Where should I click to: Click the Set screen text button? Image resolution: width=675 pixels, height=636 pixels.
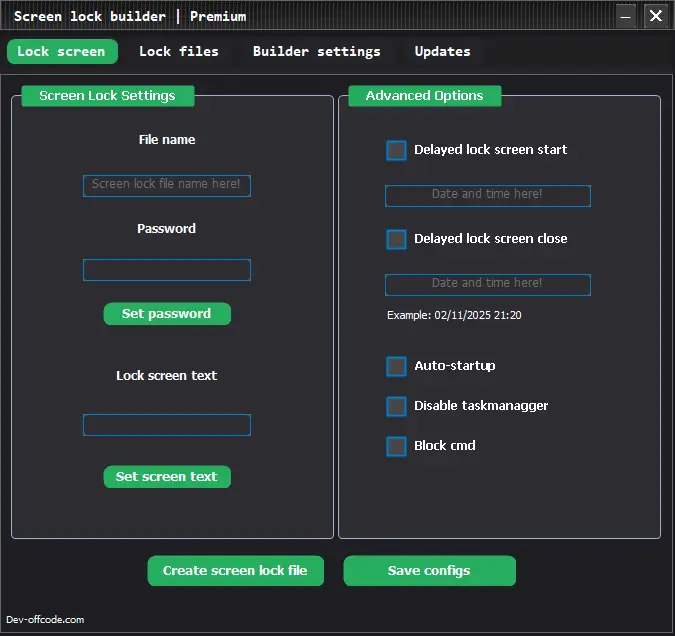(167, 477)
